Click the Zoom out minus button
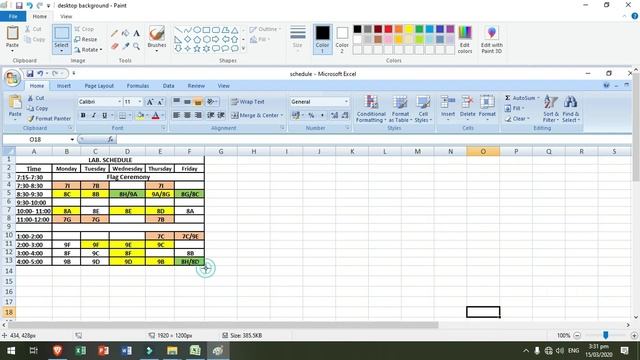 (577, 336)
